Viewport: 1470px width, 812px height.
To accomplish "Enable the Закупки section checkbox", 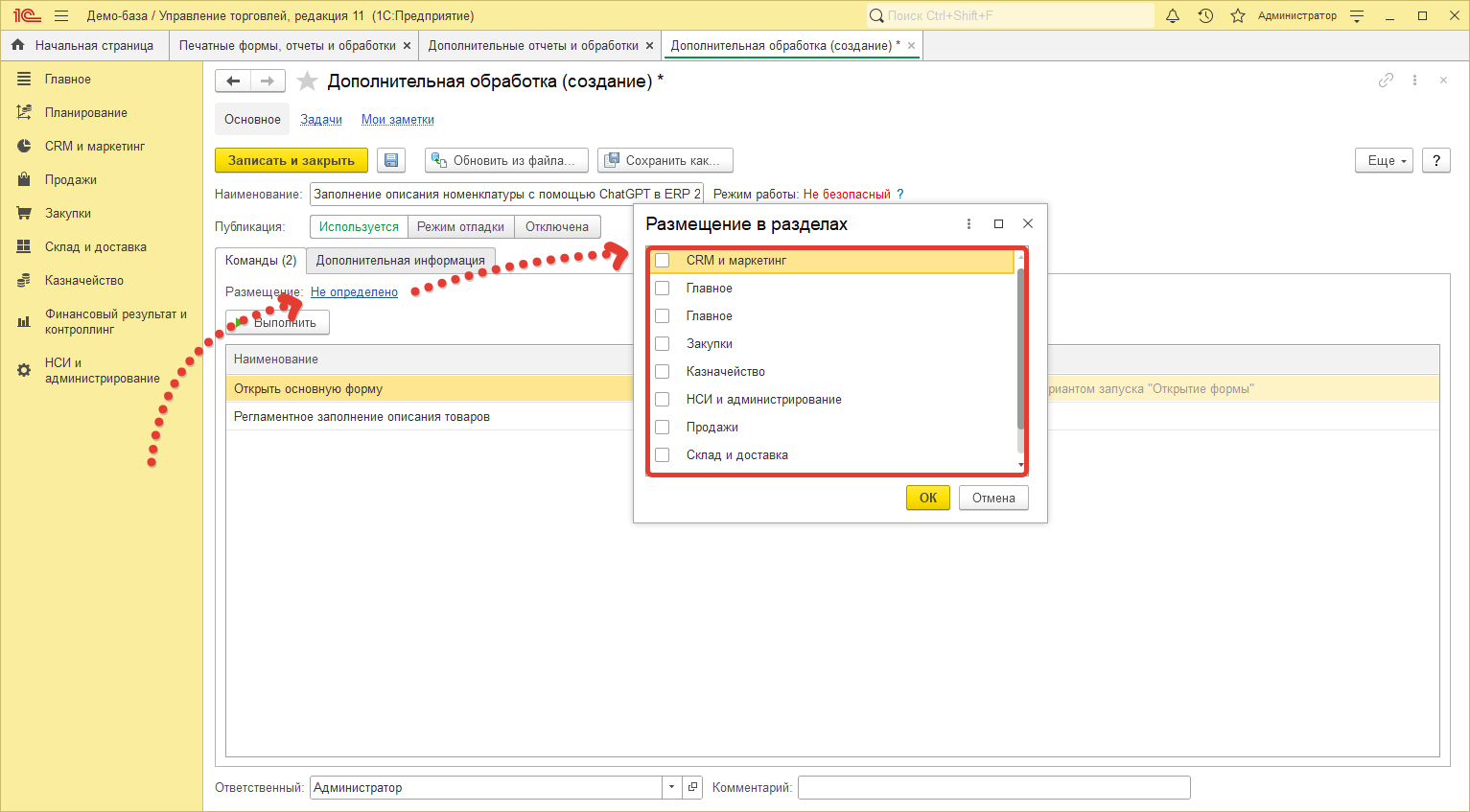I will (662, 344).
